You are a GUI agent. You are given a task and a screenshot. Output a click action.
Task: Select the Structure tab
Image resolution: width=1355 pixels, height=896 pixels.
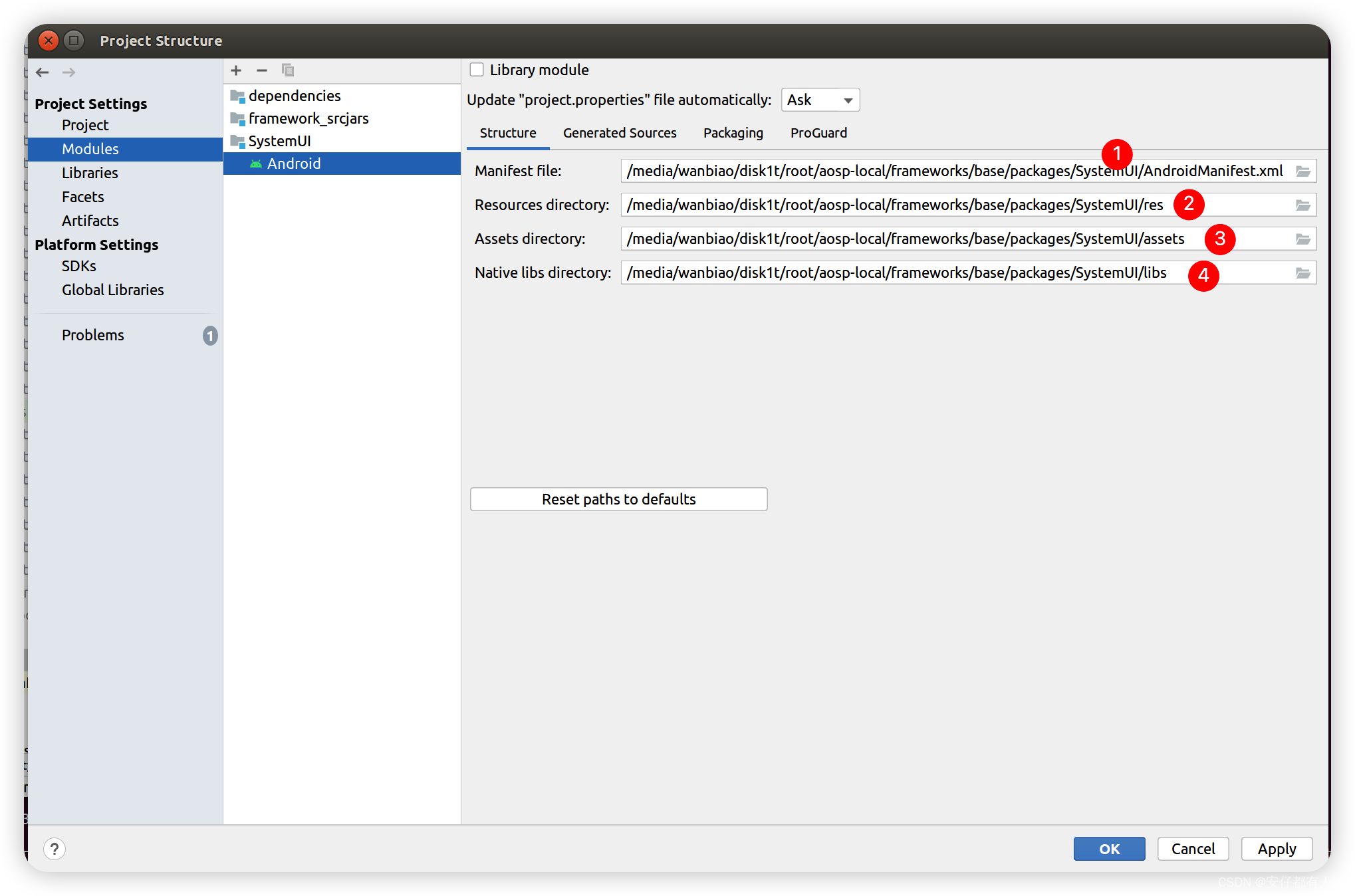pyautogui.click(x=508, y=132)
